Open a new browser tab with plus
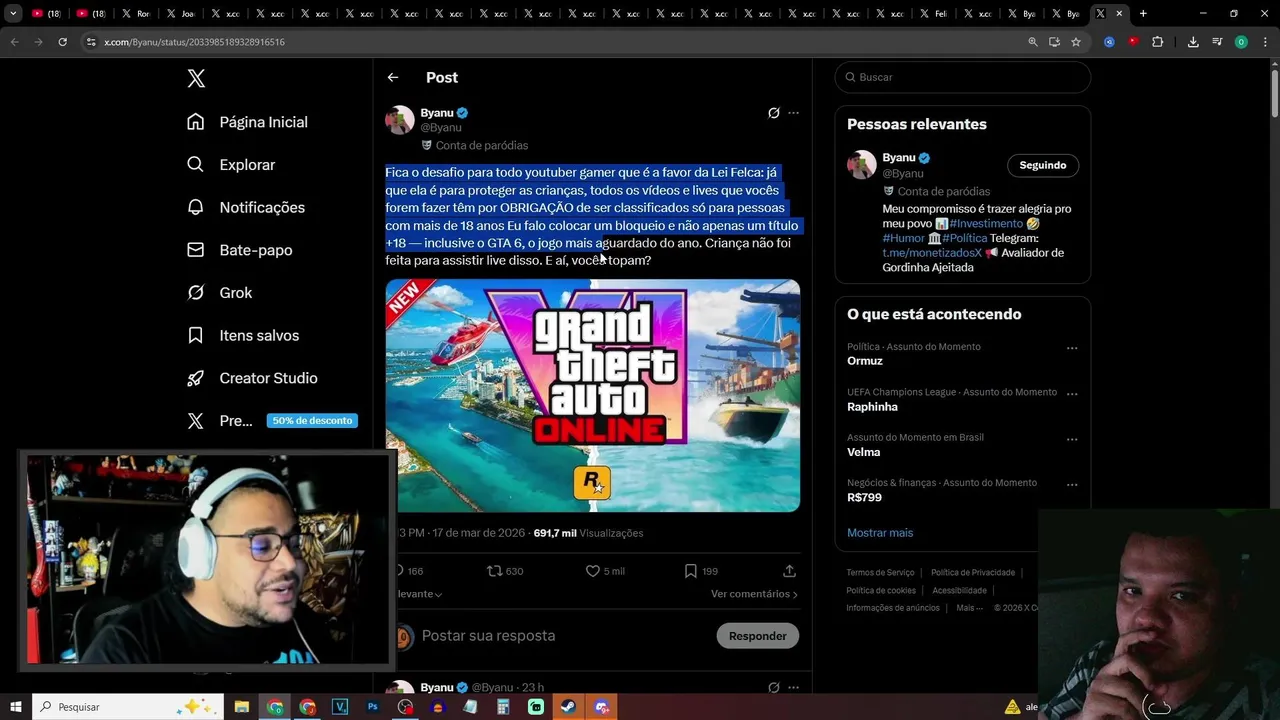 (1143, 14)
